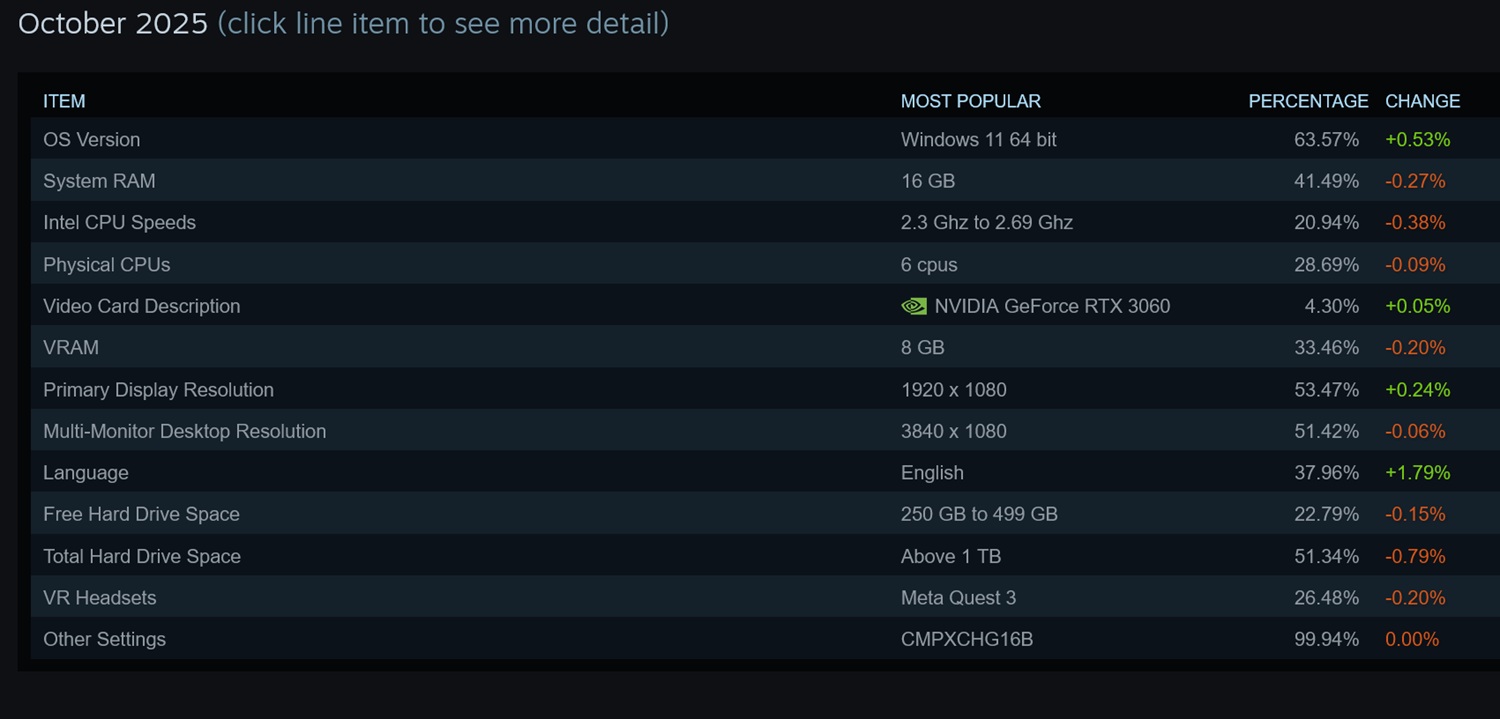Click the Language line item
Viewport: 1500px width, 719px height.
pos(86,473)
